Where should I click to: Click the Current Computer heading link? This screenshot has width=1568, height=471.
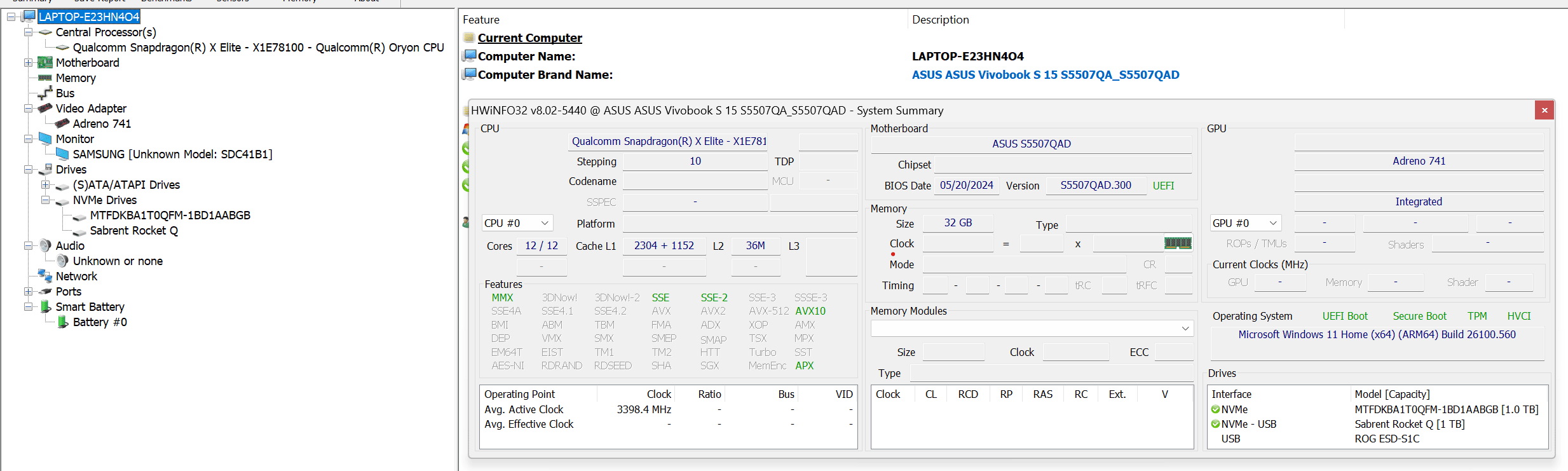point(529,38)
